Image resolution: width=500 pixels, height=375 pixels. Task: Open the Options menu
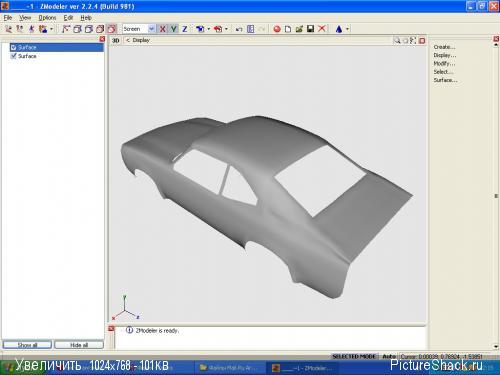point(47,18)
